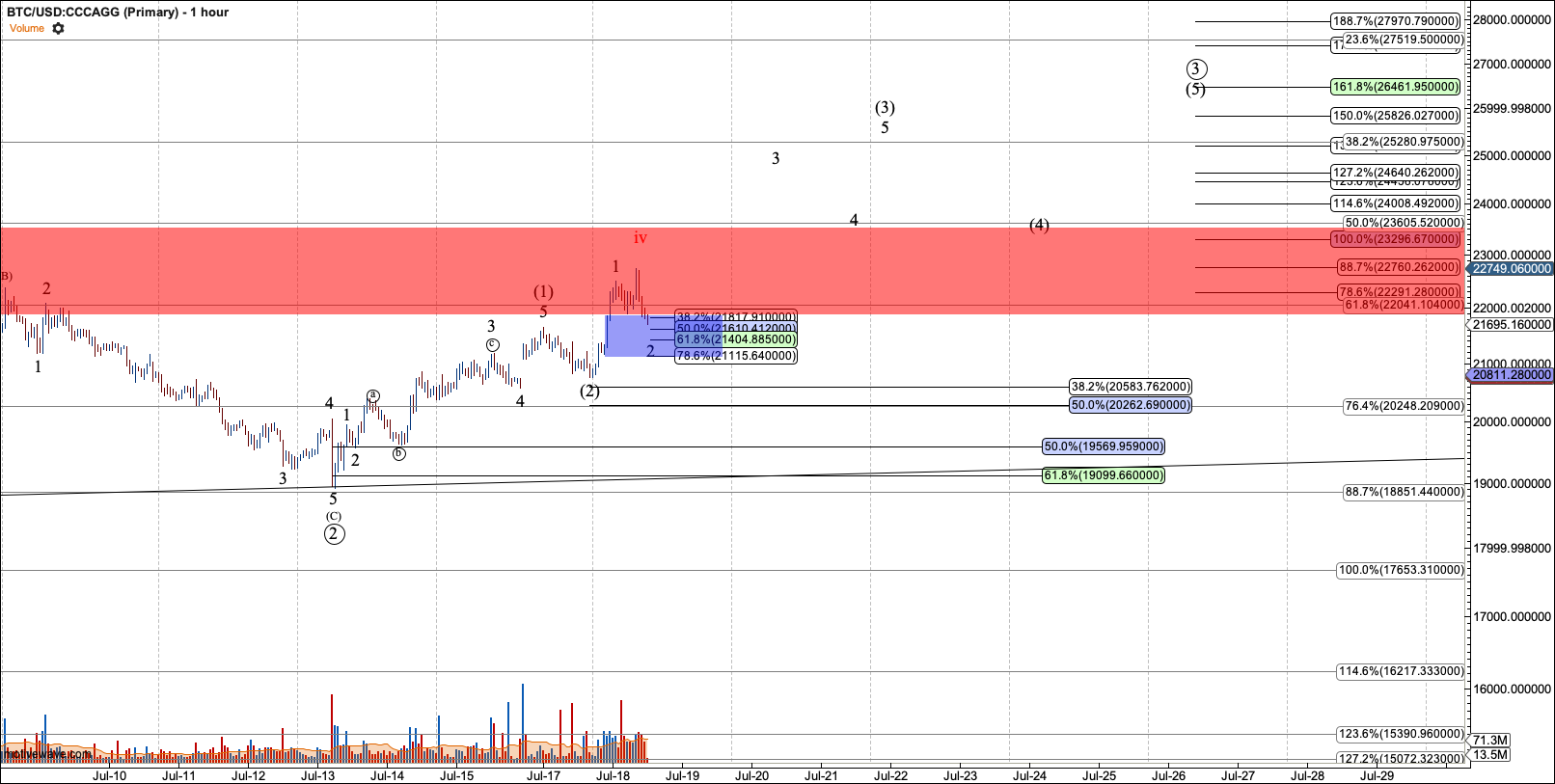Click the green 61.8%(21404.885000) retracement label
The image size is (1555, 784).
coord(736,339)
